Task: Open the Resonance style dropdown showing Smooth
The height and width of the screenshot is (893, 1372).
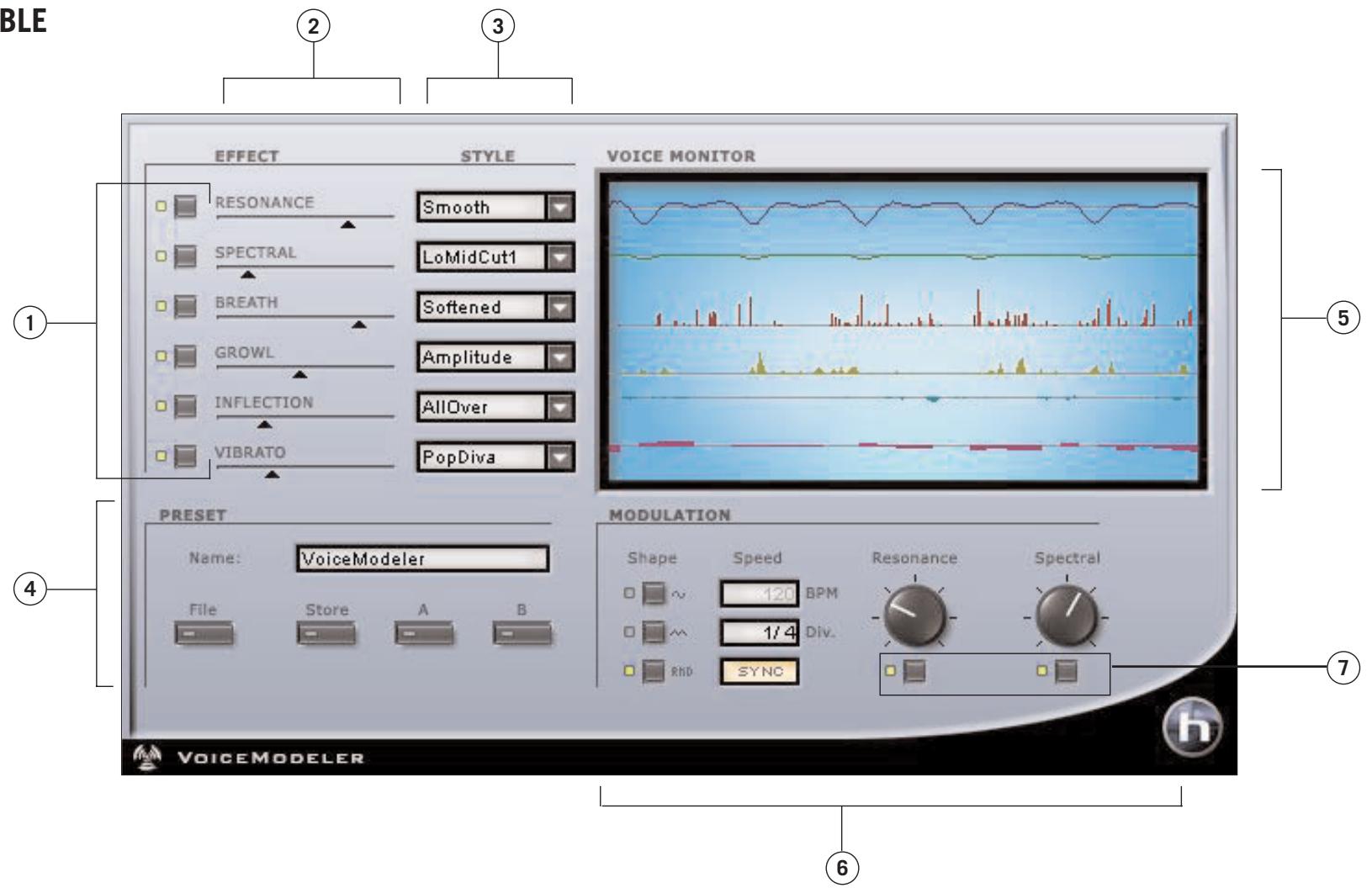Action: (495, 207)
